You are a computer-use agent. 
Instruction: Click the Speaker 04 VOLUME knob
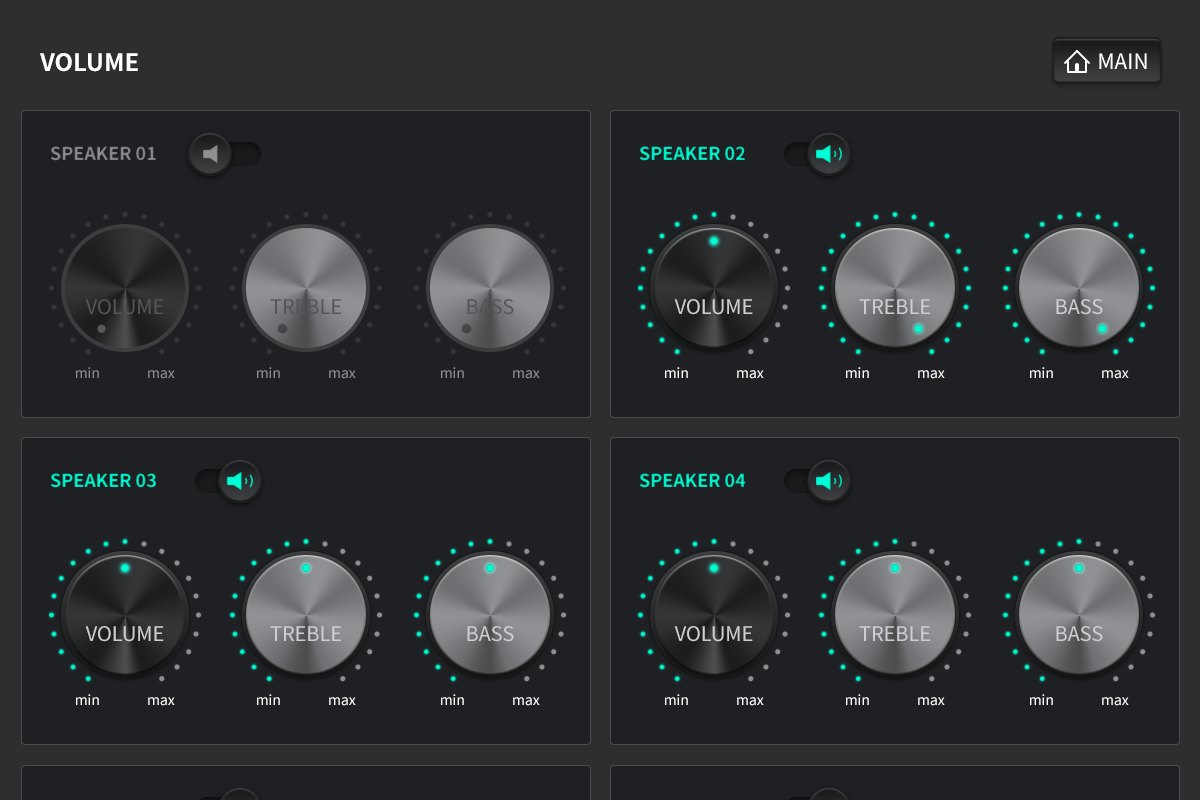click(x=714, y=615)
